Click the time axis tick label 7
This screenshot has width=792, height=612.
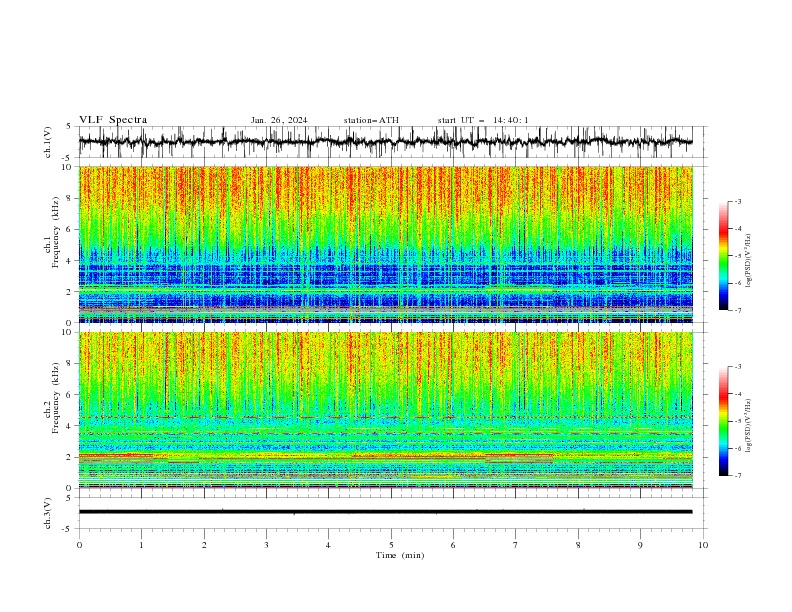pyautogui.click(x=516, y=545)
